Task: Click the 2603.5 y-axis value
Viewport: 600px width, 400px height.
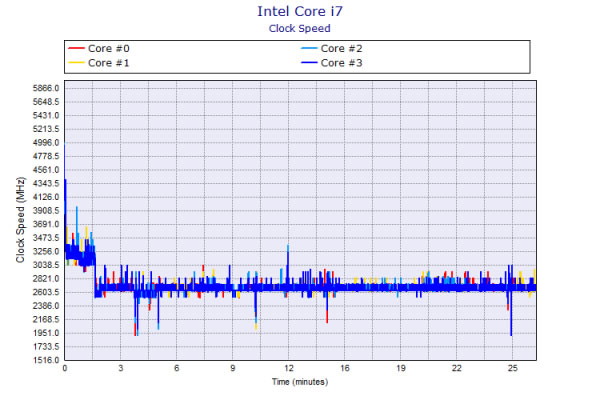Action: (46, 292)
